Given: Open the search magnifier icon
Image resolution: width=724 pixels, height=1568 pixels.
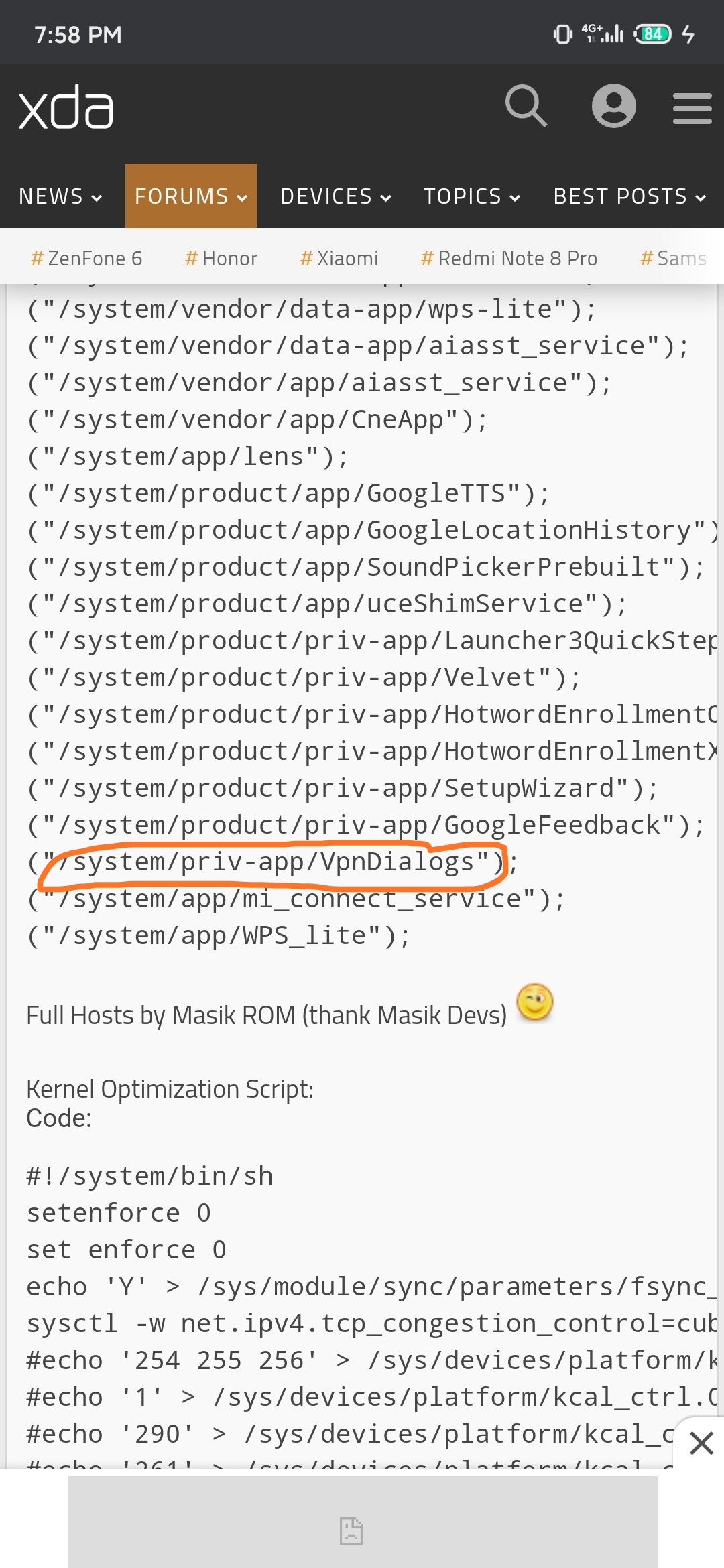Looking at the screenshot, I should pos(526,106).
